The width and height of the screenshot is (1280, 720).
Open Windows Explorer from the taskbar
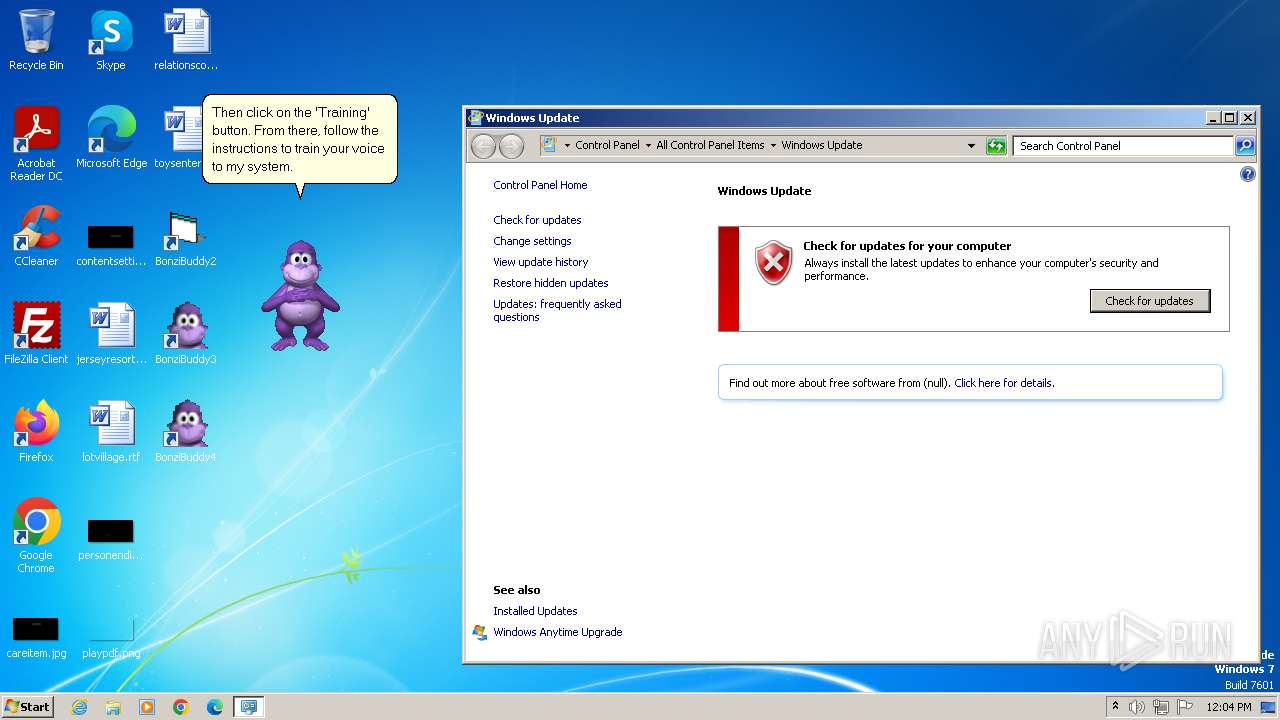point(113,707)
